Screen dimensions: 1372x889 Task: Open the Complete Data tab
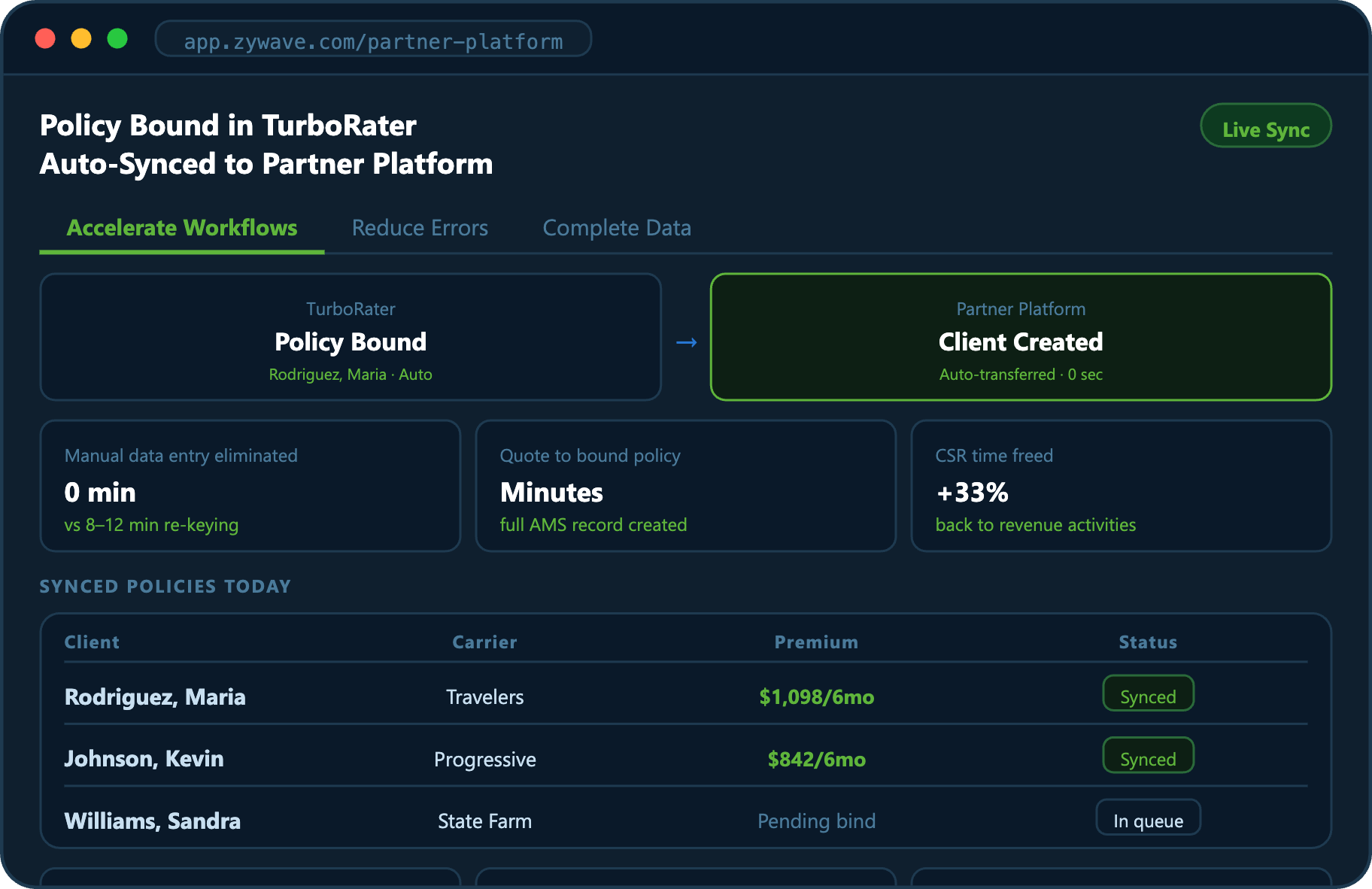pyautogui.click(x=616, y=228)
